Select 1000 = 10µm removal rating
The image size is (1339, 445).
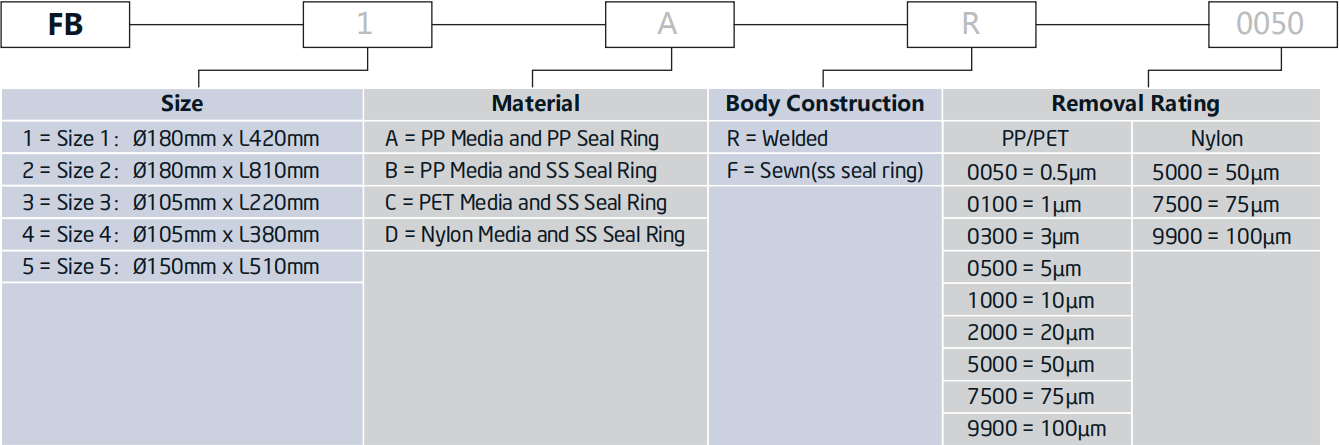1031,301
